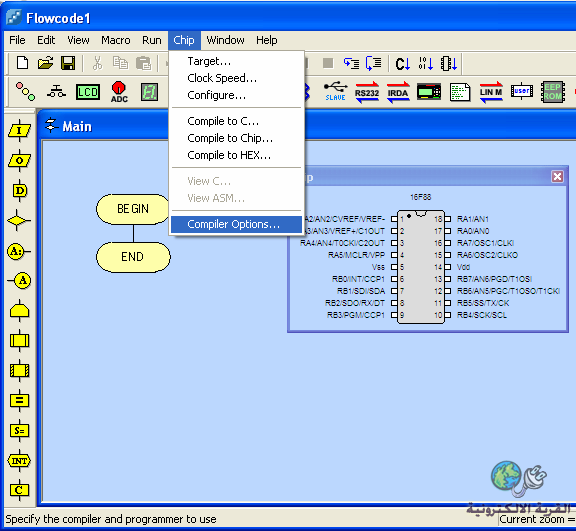
Task: Choose Target... from Chip menu
Action: [236, 61]
